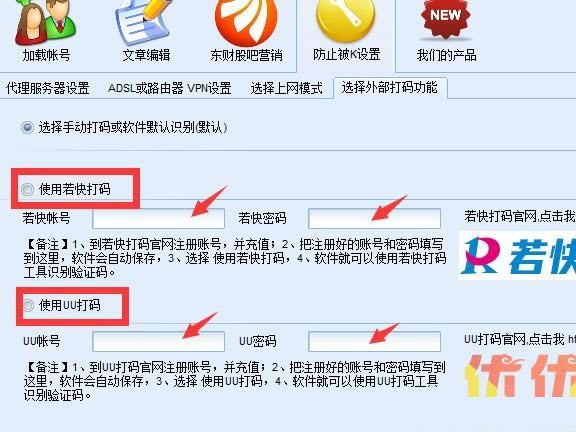Open the 我们的产品 NEW badge icon

(x=446, y=19)
